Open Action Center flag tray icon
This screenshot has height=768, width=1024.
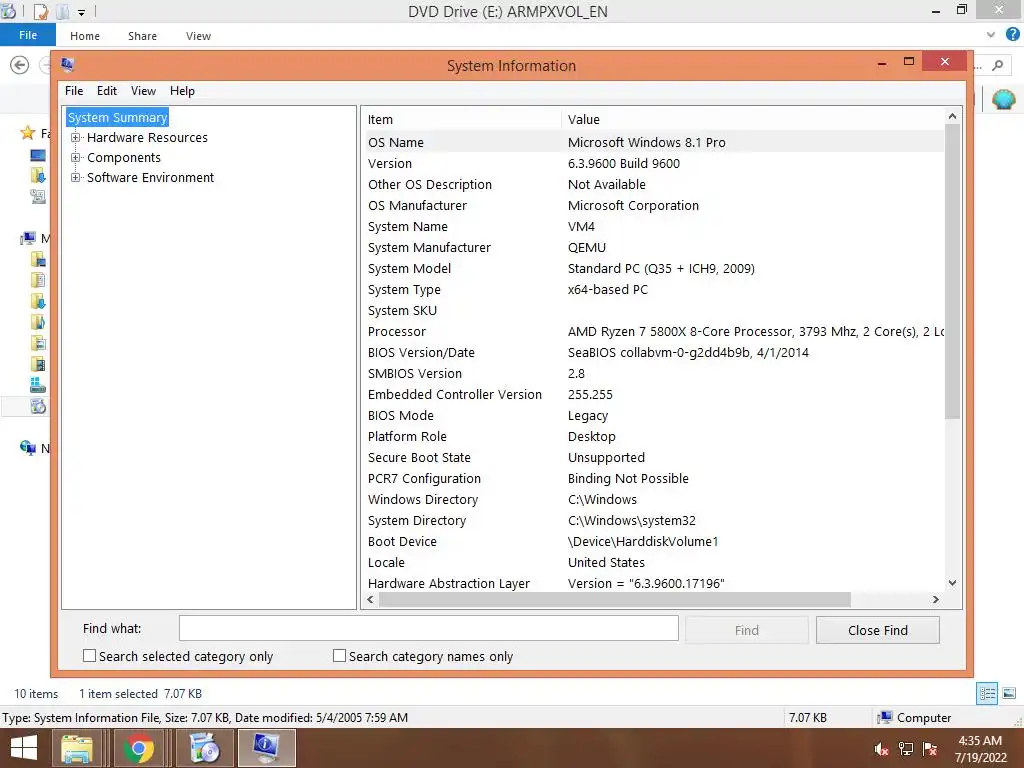coord(930,749)
